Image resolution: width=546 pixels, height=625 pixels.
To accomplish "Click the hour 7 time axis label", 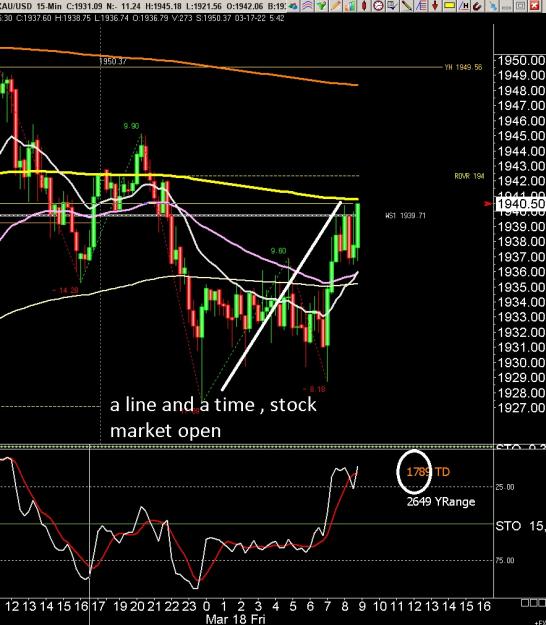I will pyautogui.click(x=328, y=606).
